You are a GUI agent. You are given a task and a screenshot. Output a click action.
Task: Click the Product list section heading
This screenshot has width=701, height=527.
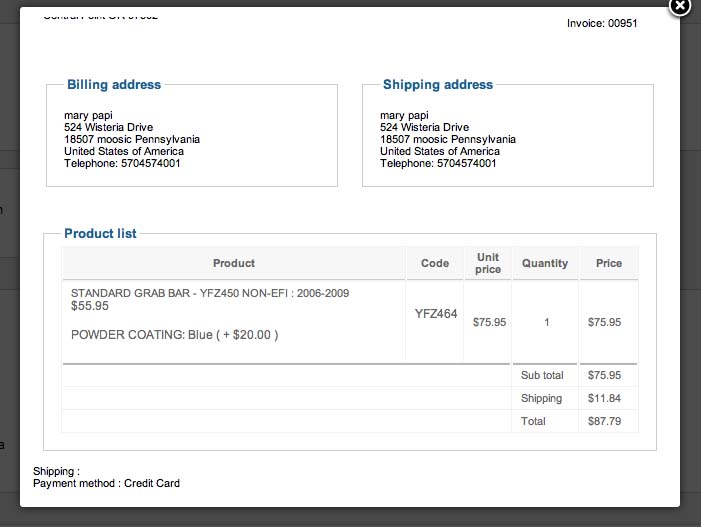[x=100, y=234]
